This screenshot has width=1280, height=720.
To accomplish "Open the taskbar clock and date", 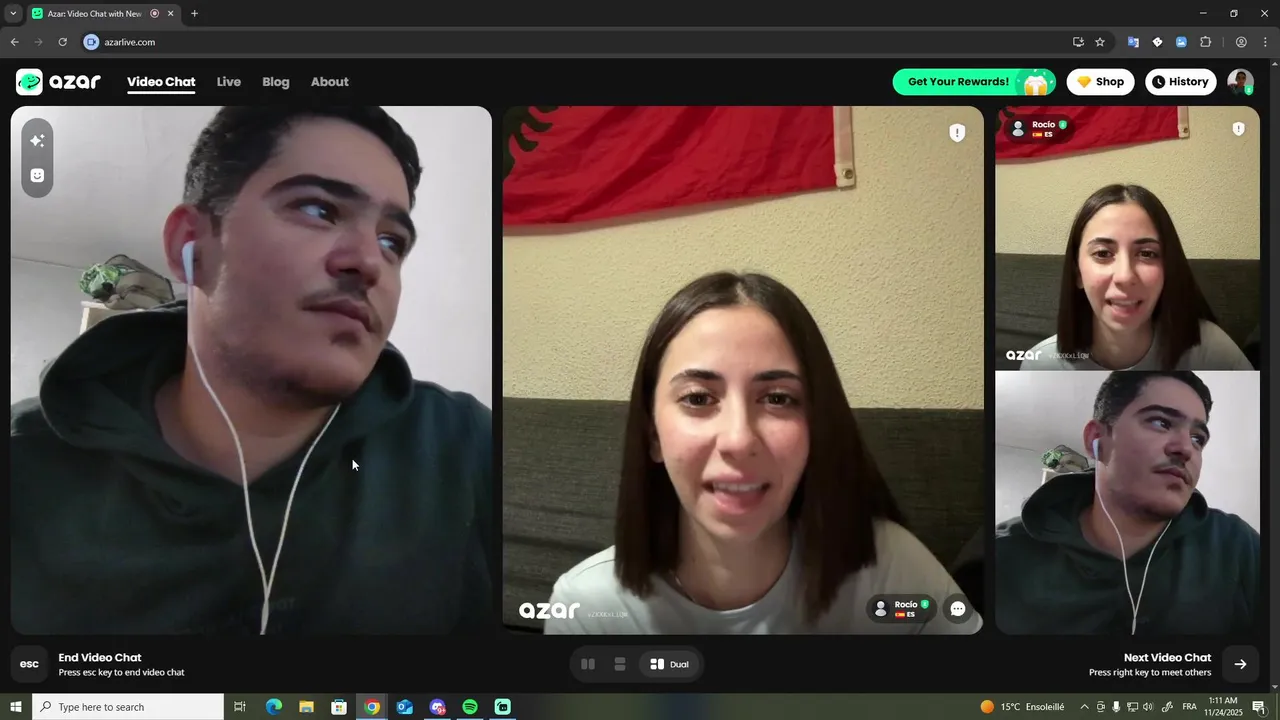I will click(1223, 707).
